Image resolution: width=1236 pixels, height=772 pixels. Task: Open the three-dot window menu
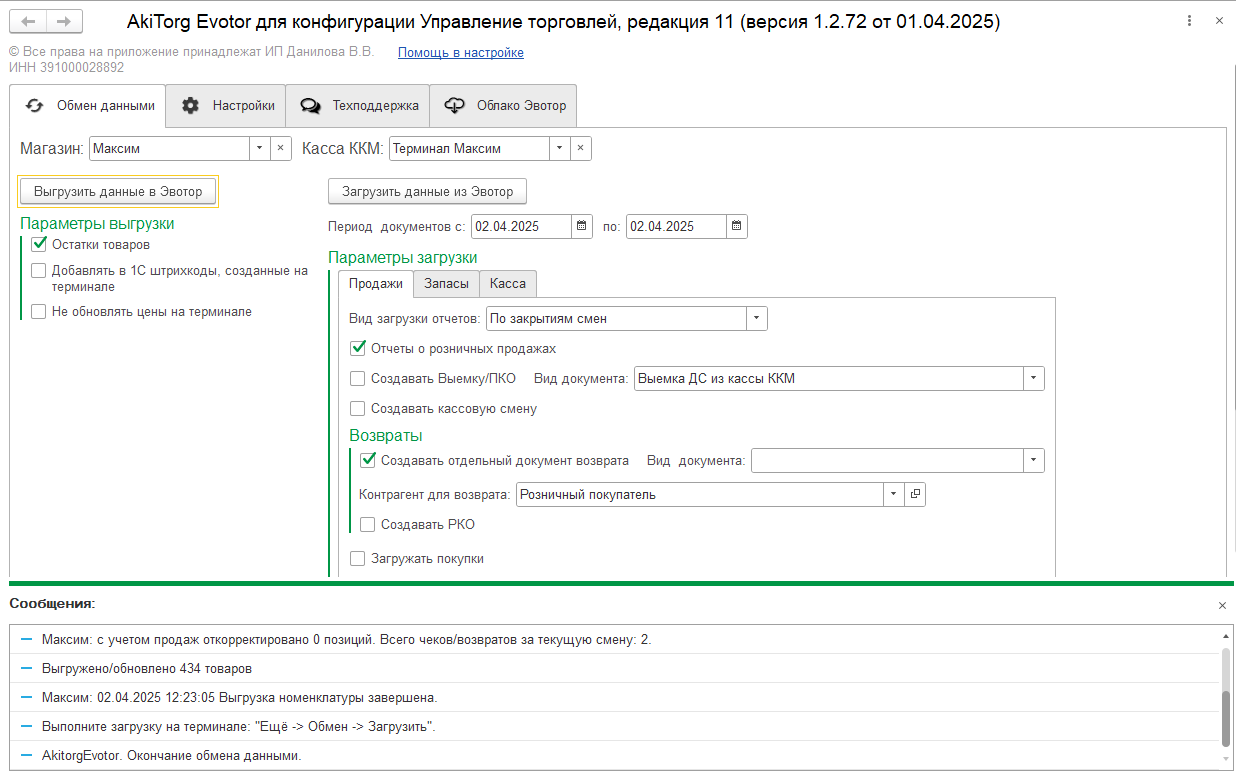[1188, 21]
